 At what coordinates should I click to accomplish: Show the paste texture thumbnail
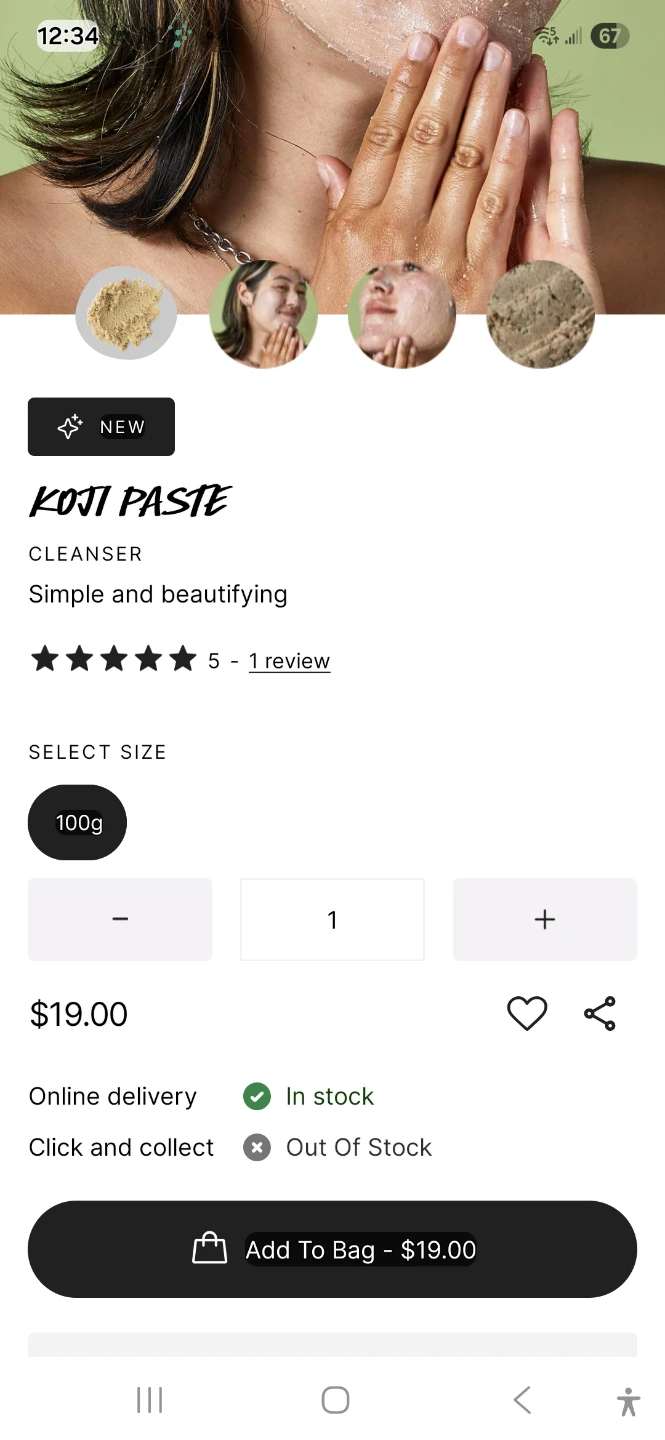click(540, 314)
